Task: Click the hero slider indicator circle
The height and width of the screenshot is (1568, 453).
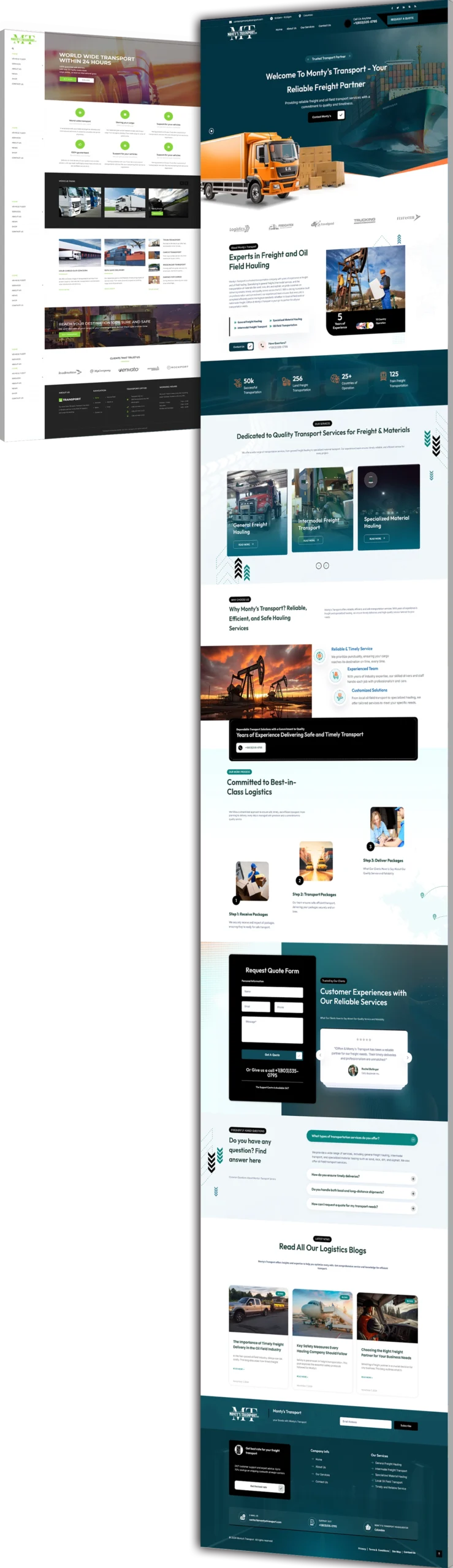Action: click(x=211, y=130)
